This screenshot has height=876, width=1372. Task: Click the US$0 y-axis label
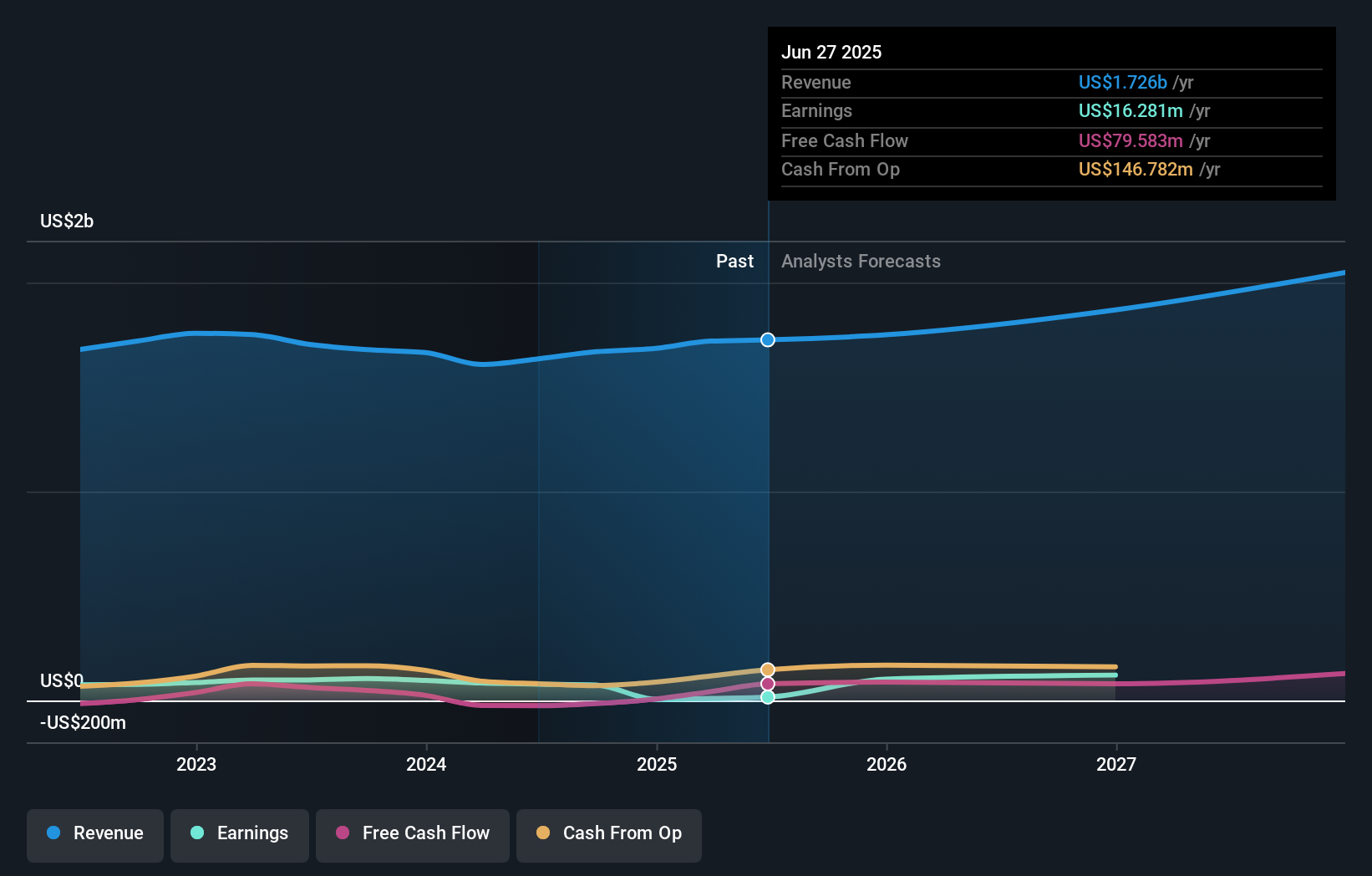click(62, 680)
